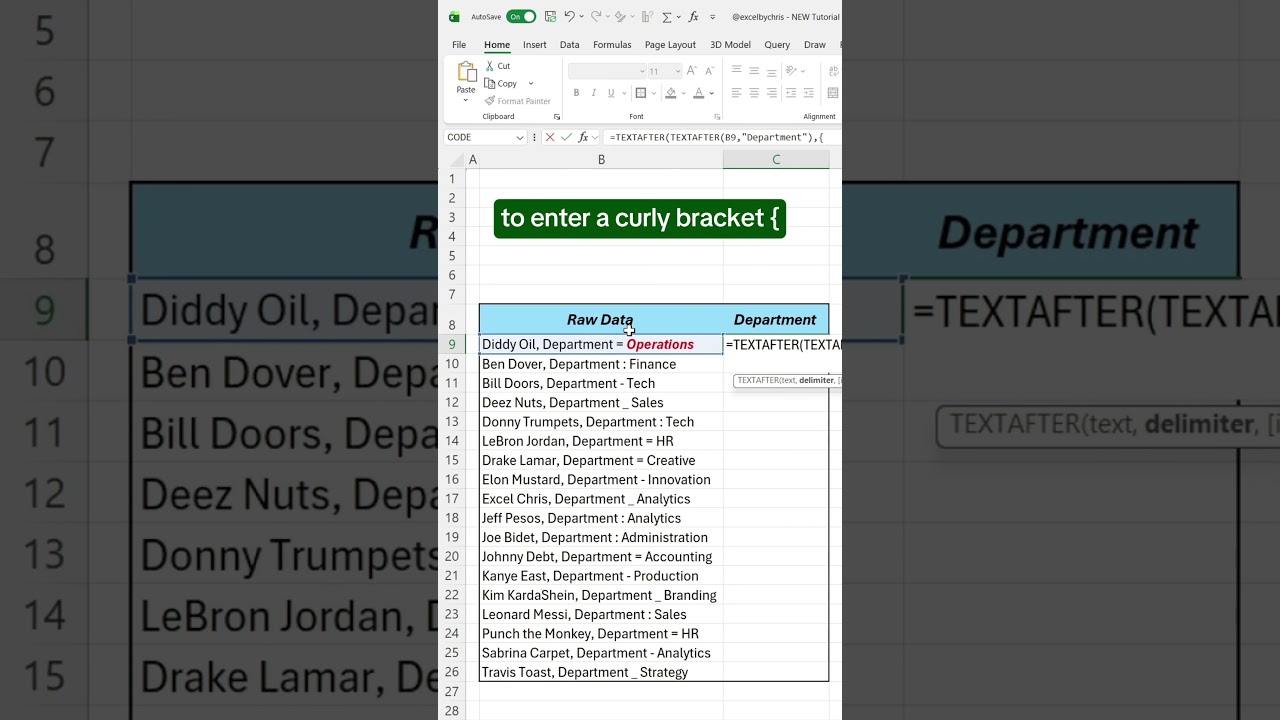
Task: Undo the last action
Action: pyautogui.click(x=569, y=16)
